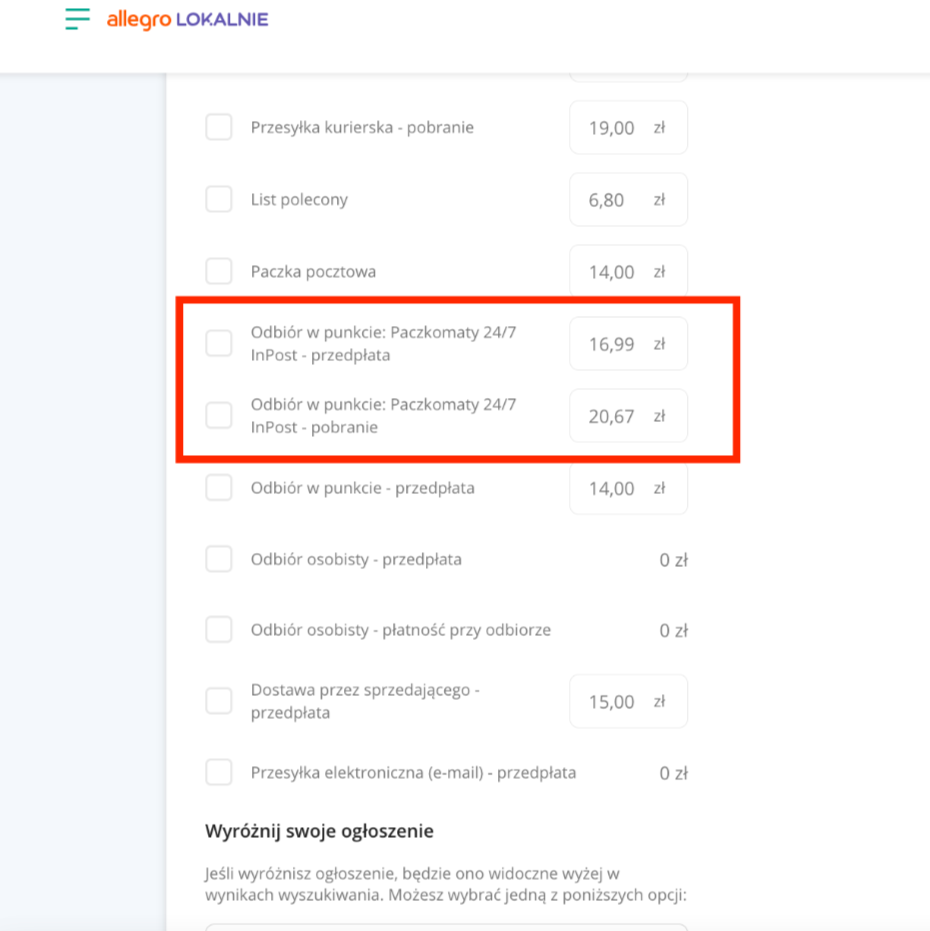Check the List polecony option

[x=219, y=199]
